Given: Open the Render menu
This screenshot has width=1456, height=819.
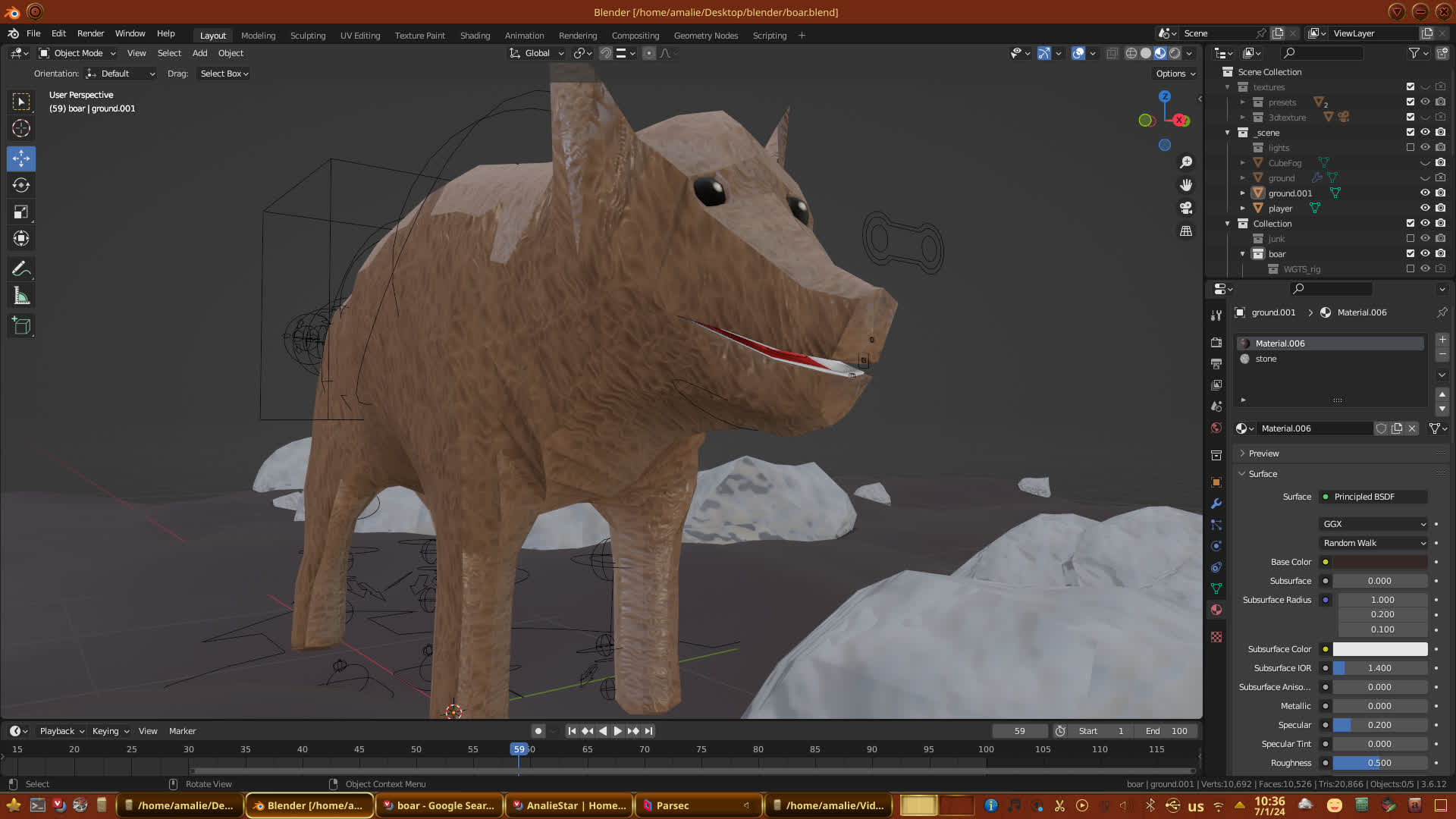Looking at the screenshot, I should tap(90, 33).
